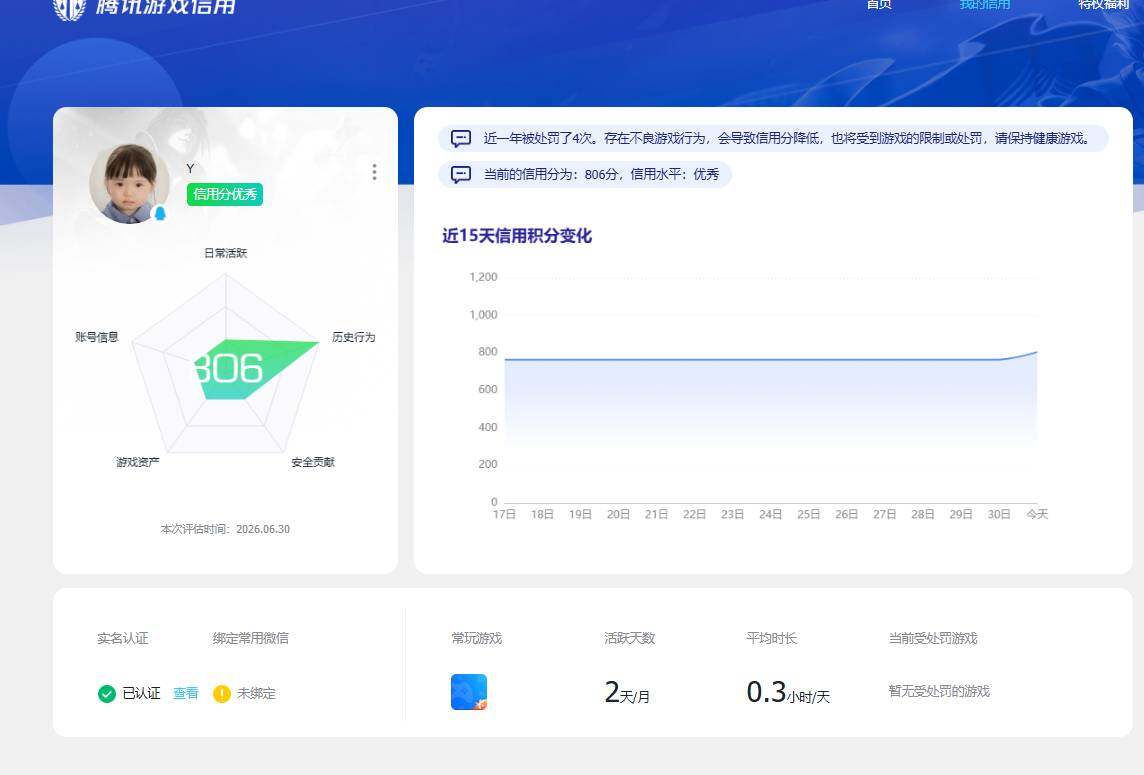
Task: Click the 安全贡献 radar axis label
Action: click(x=313, y=462)
